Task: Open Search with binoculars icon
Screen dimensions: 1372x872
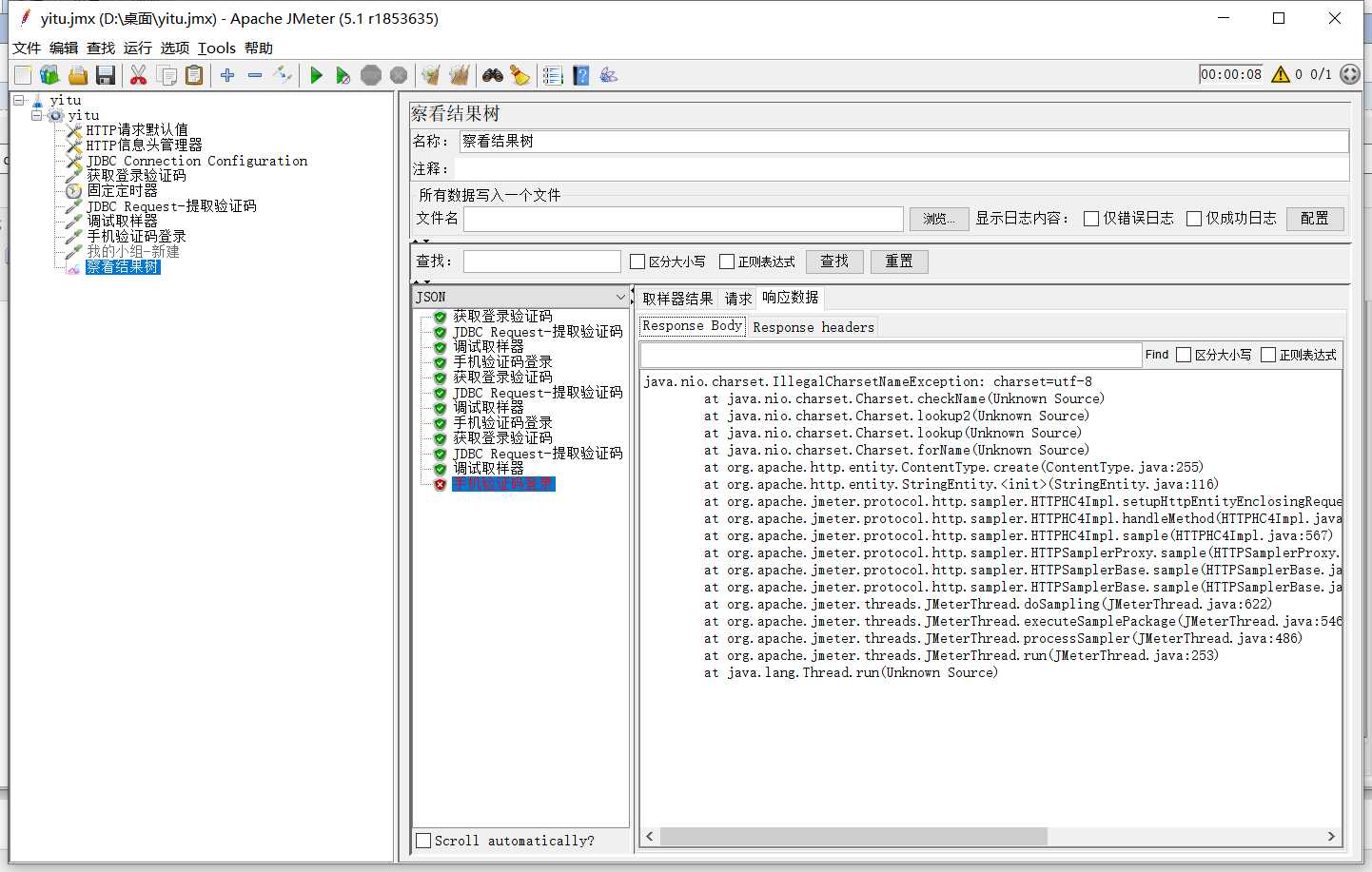Action: tap(493, 75)
